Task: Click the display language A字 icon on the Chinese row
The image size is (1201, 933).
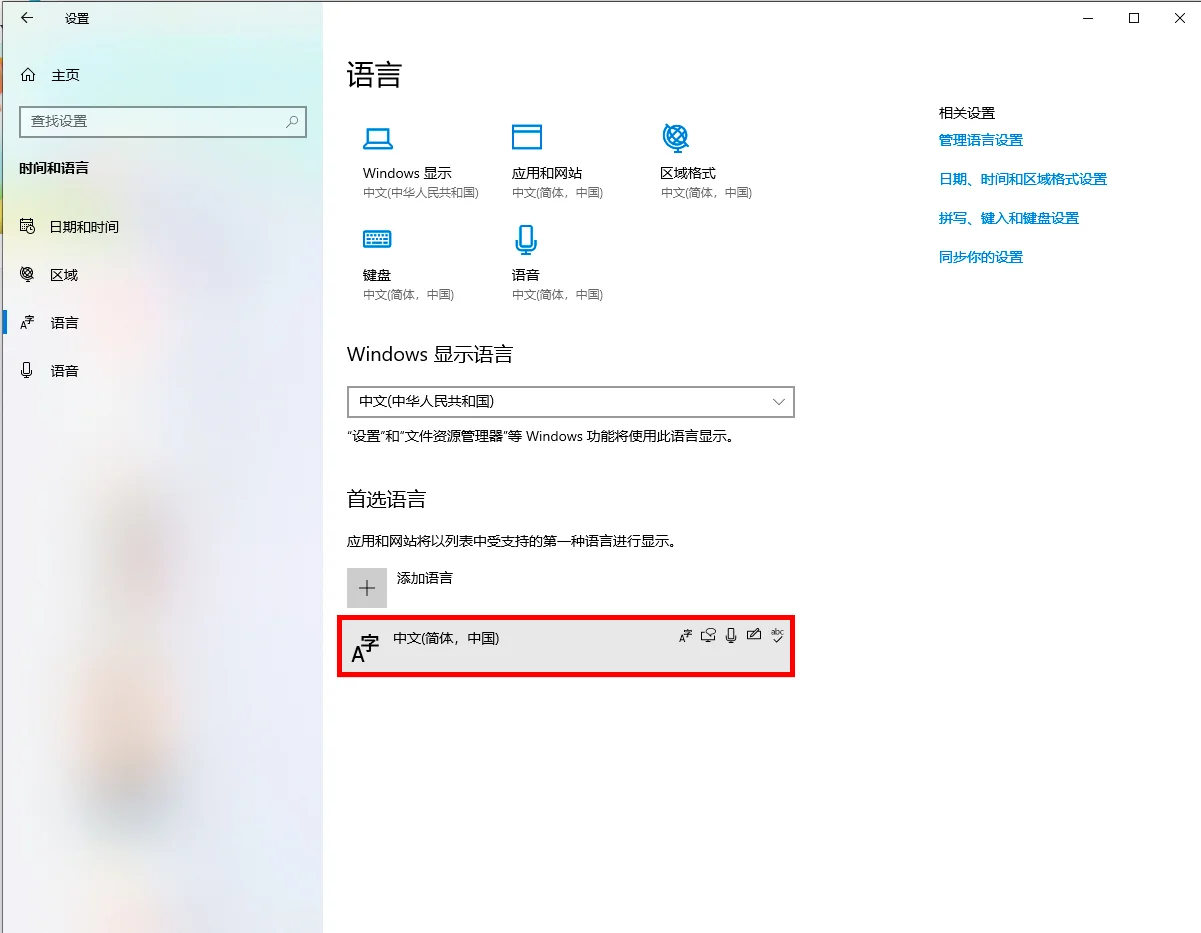Action: click(685, 635)
